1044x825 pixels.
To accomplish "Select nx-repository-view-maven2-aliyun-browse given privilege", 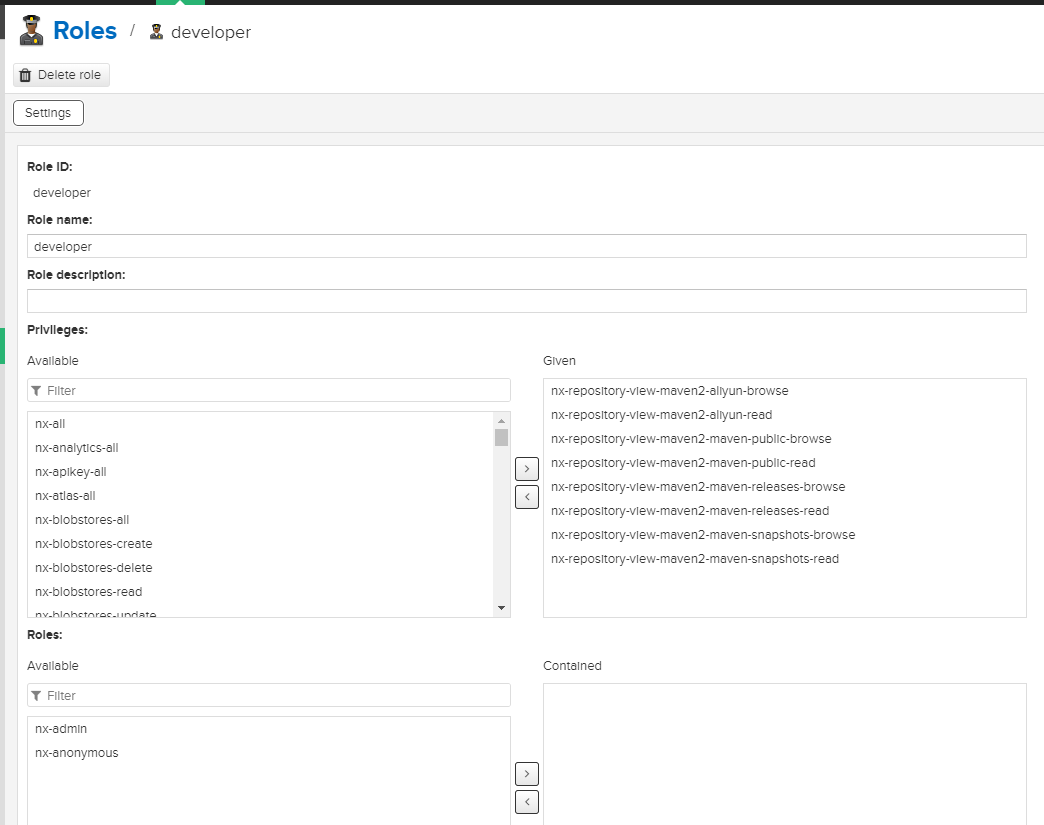I will (669, 391).
